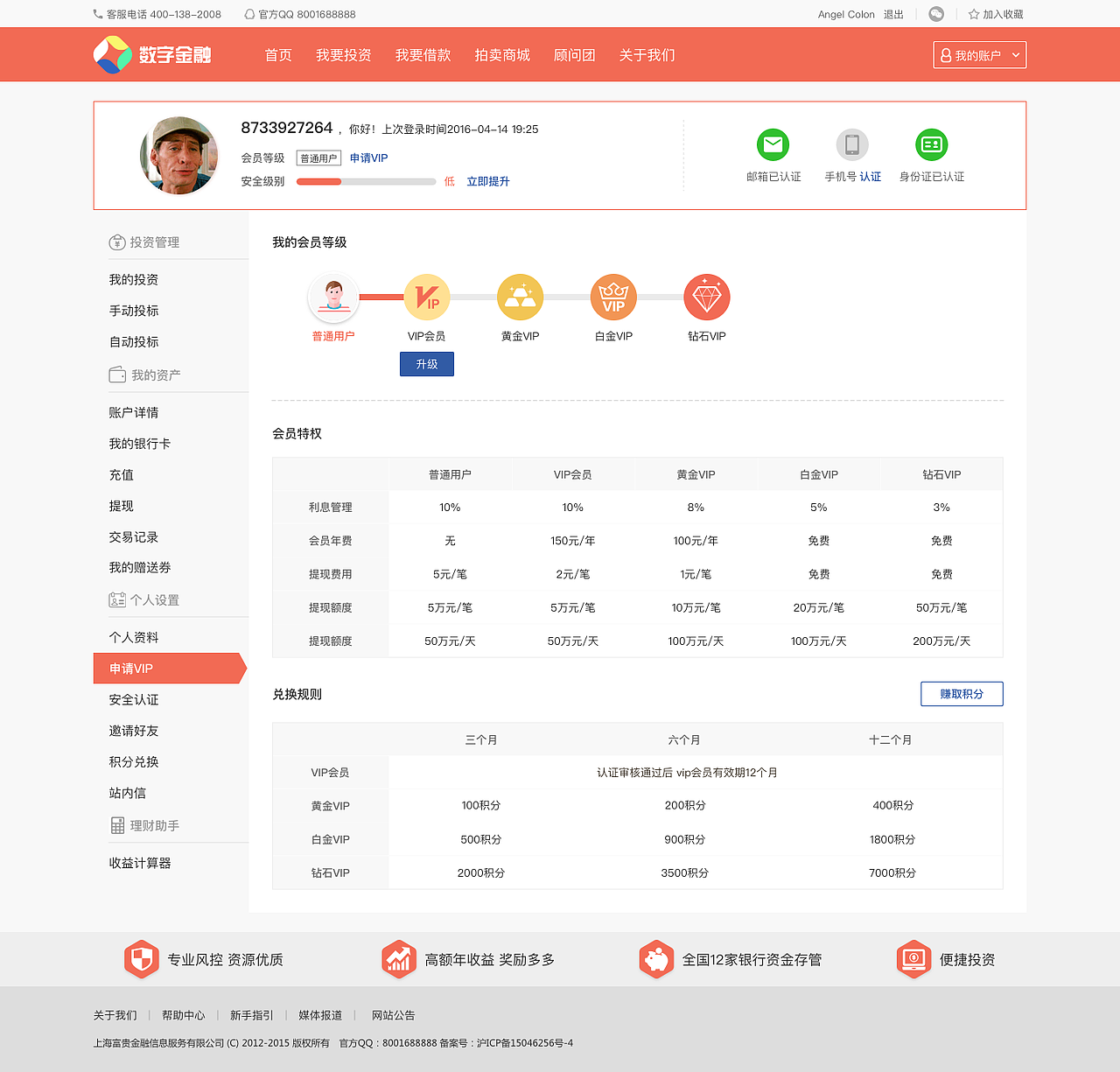Click the 投资管理 section icon in sidebar

tap(117, 242)
